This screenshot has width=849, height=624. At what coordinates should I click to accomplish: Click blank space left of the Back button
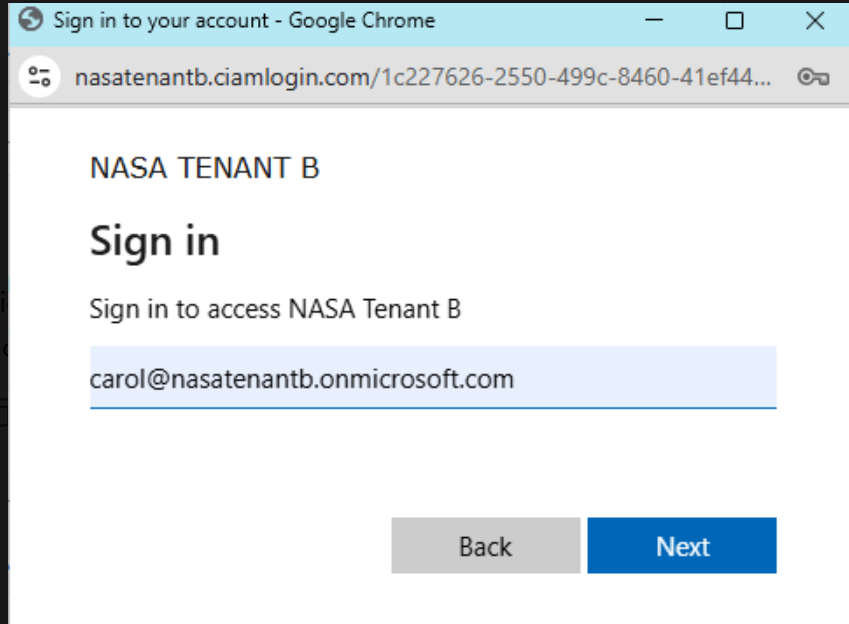(238, 545)
